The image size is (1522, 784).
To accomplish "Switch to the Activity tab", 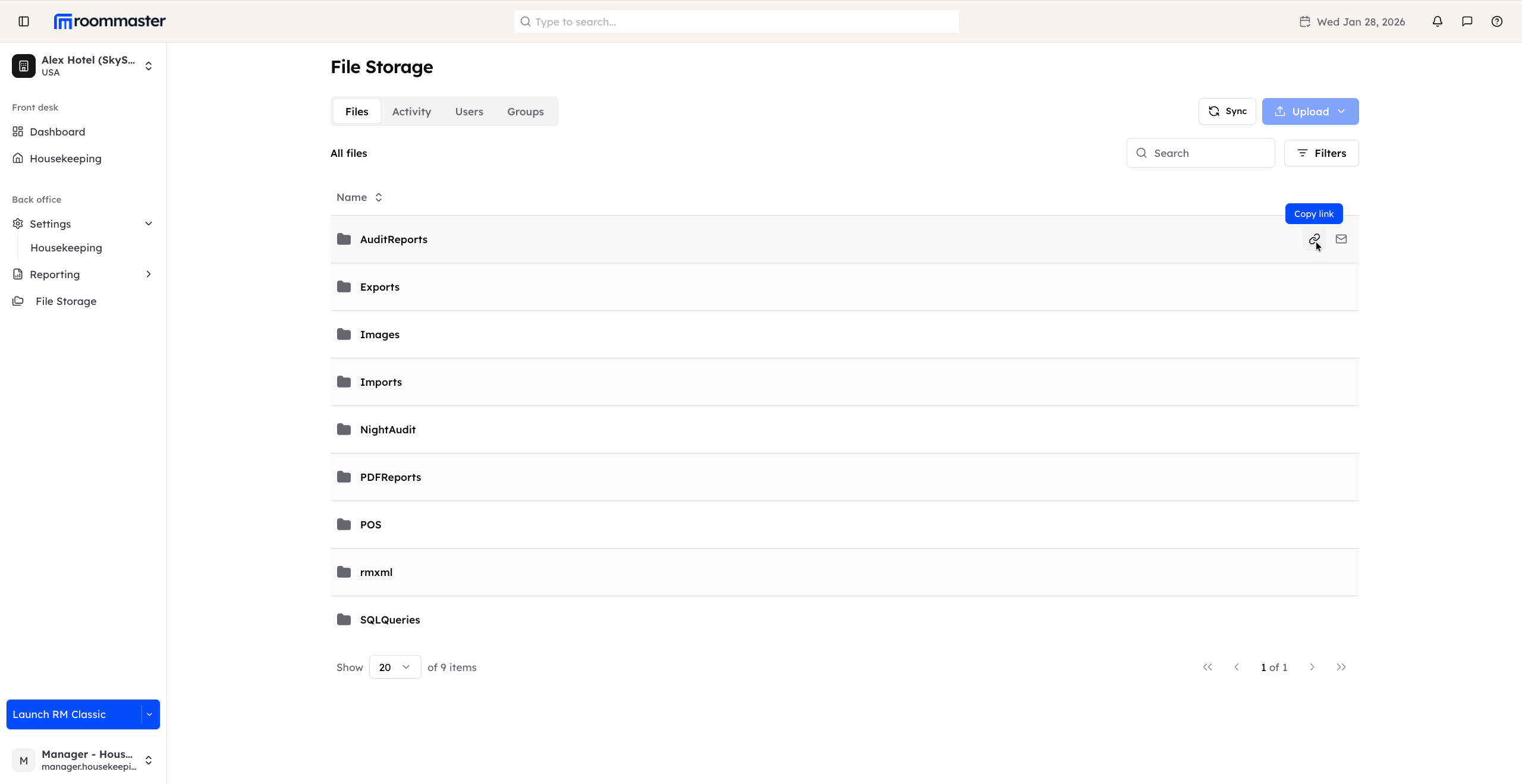I will pyautogui.click(x=411, y=112).
